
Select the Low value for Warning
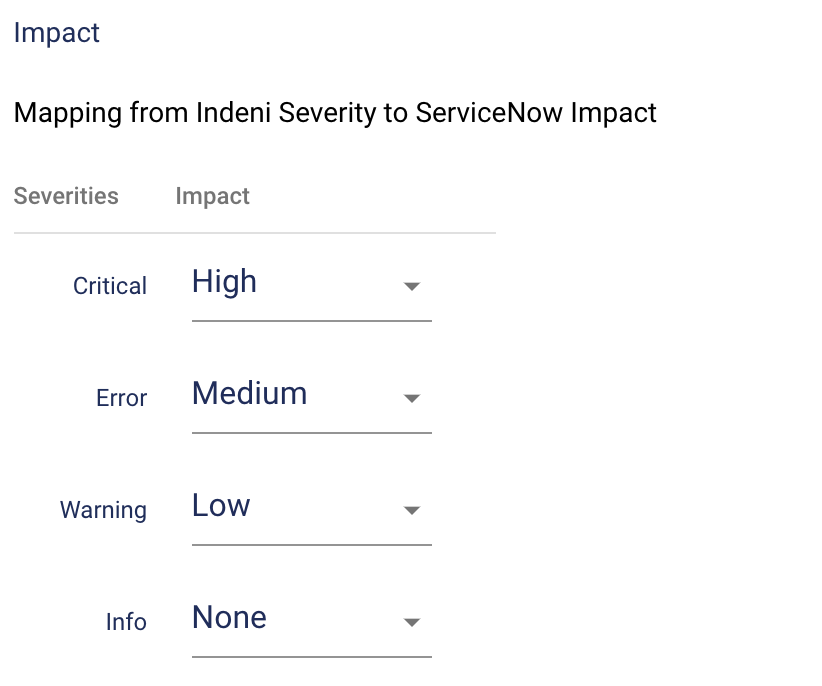click(x=221, y=506)
